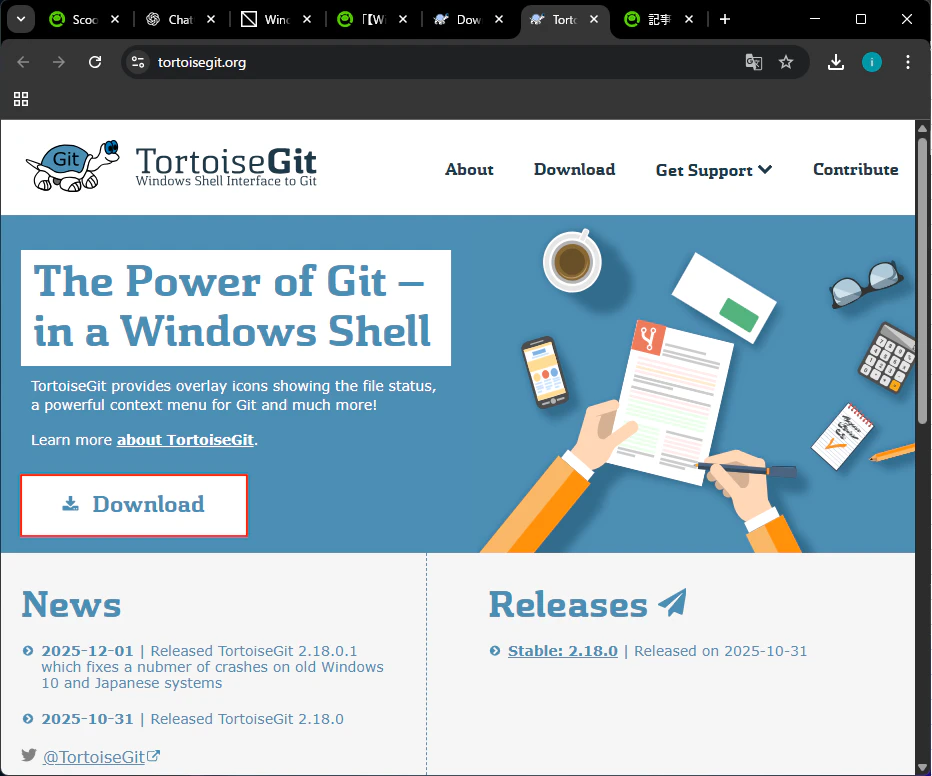Close the Dow tab
Image resolution: width=932 pixels, height=776 pixels.
point(499,20)
